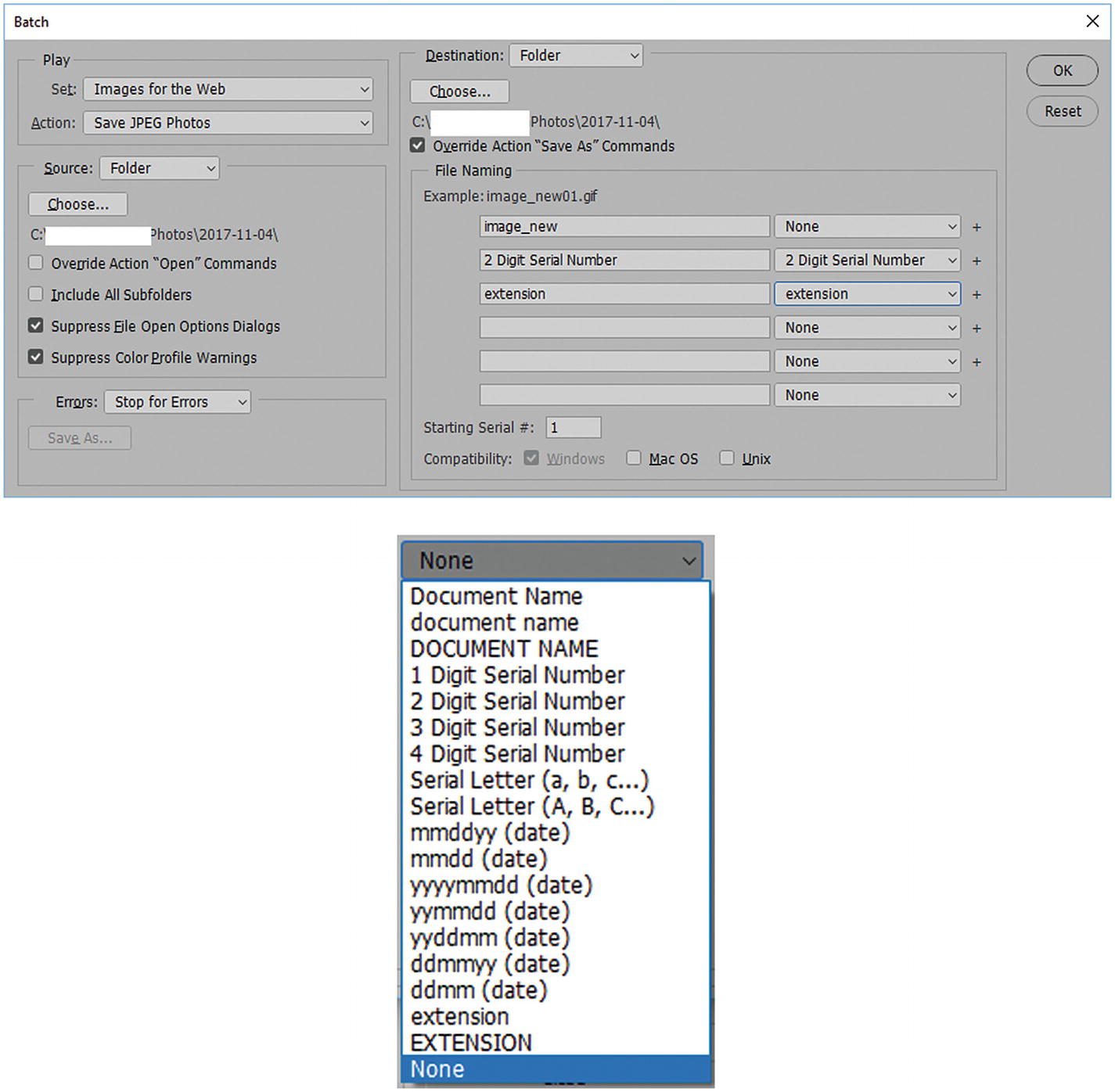Image resolution: width=1115 pixels, height=1092 pixels.
Task: Expand the Source dropdown
Action: 160,168
